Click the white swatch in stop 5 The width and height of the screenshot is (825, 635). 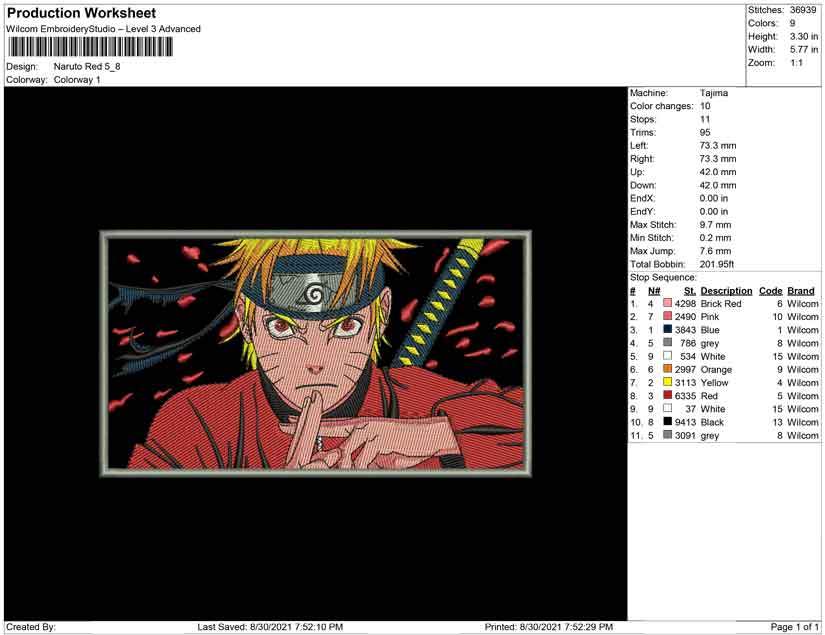[667, 356]
